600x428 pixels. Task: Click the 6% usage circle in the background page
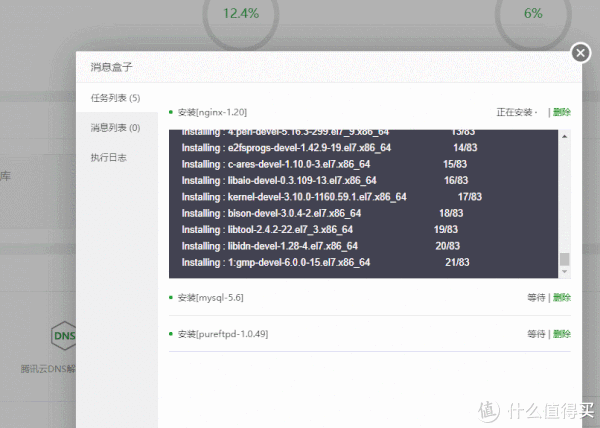tap(533, 14)
